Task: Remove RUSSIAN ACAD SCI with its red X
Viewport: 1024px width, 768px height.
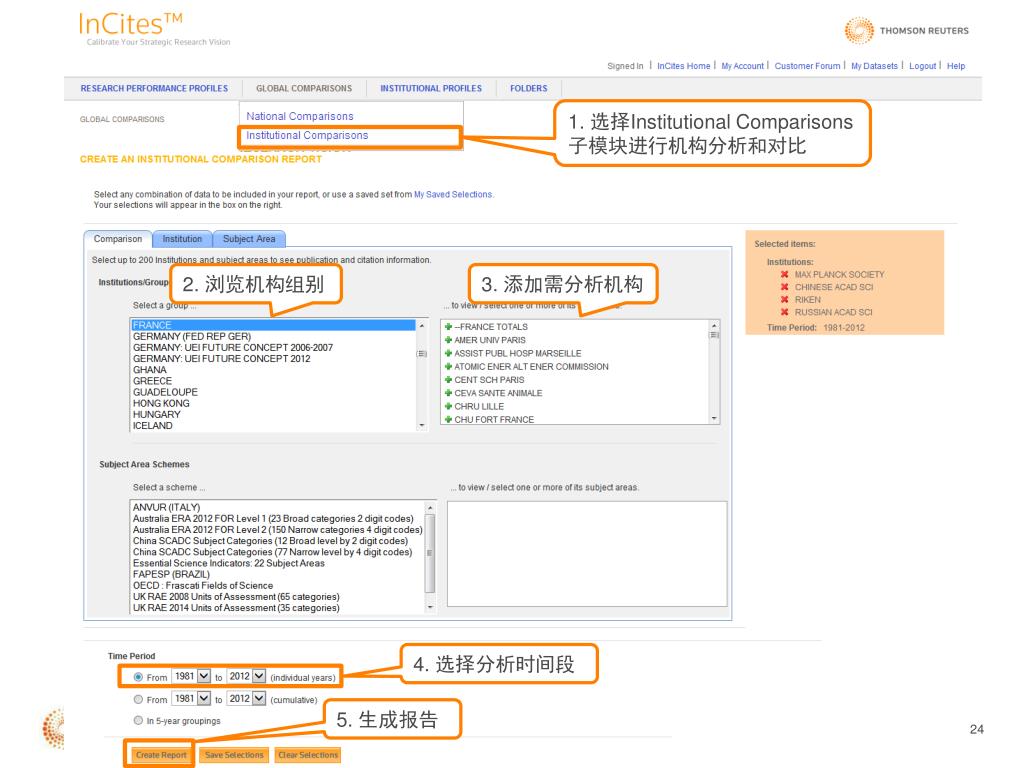Action: click(784, 312)
